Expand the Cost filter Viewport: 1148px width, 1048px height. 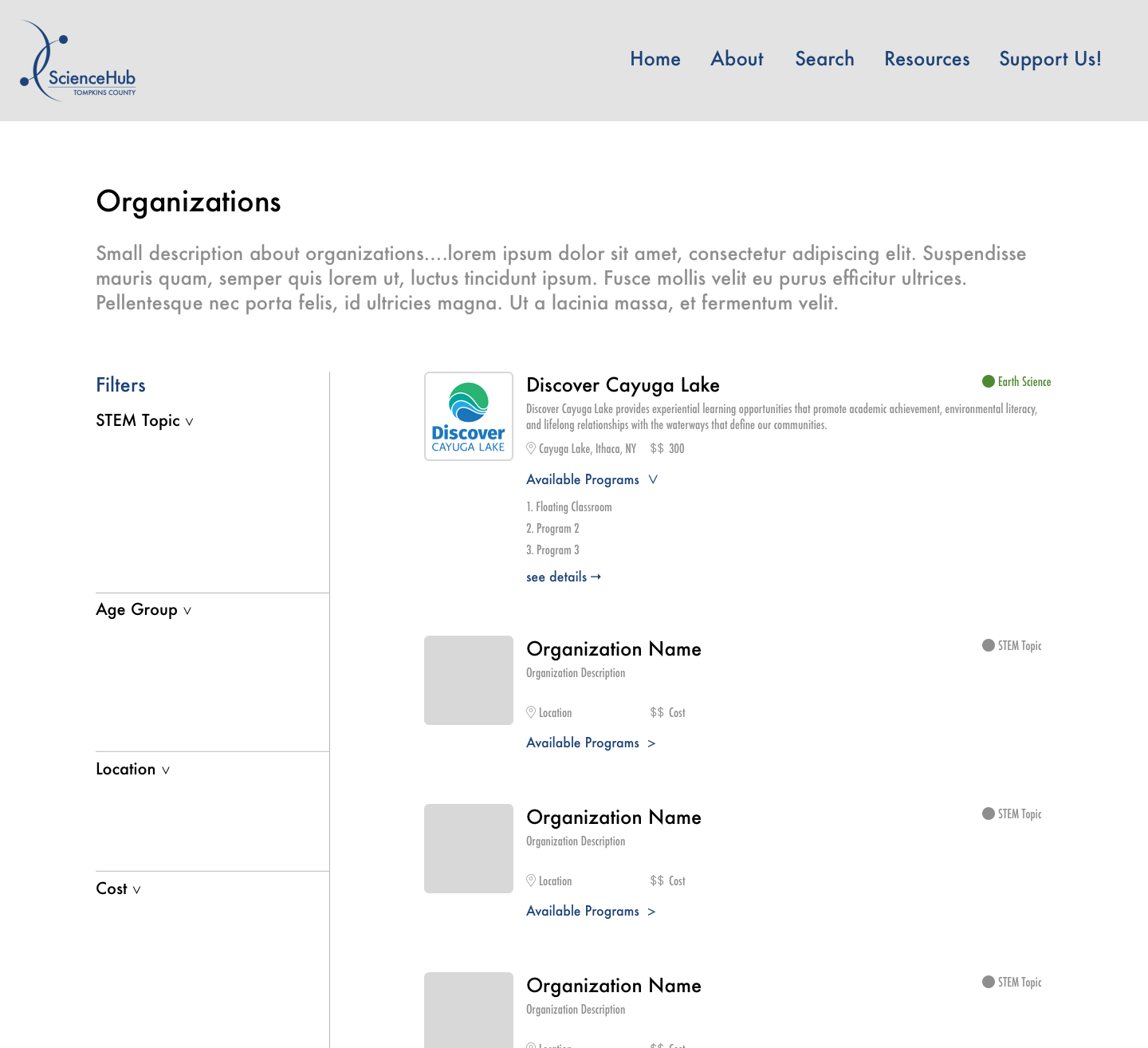[118, 888]
